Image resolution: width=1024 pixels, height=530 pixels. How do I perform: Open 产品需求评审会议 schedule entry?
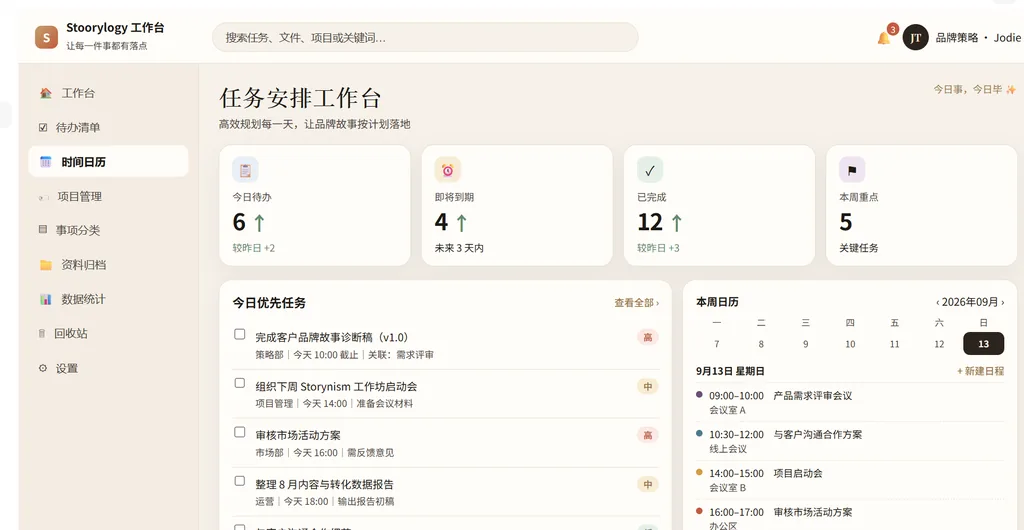point(850,403)
